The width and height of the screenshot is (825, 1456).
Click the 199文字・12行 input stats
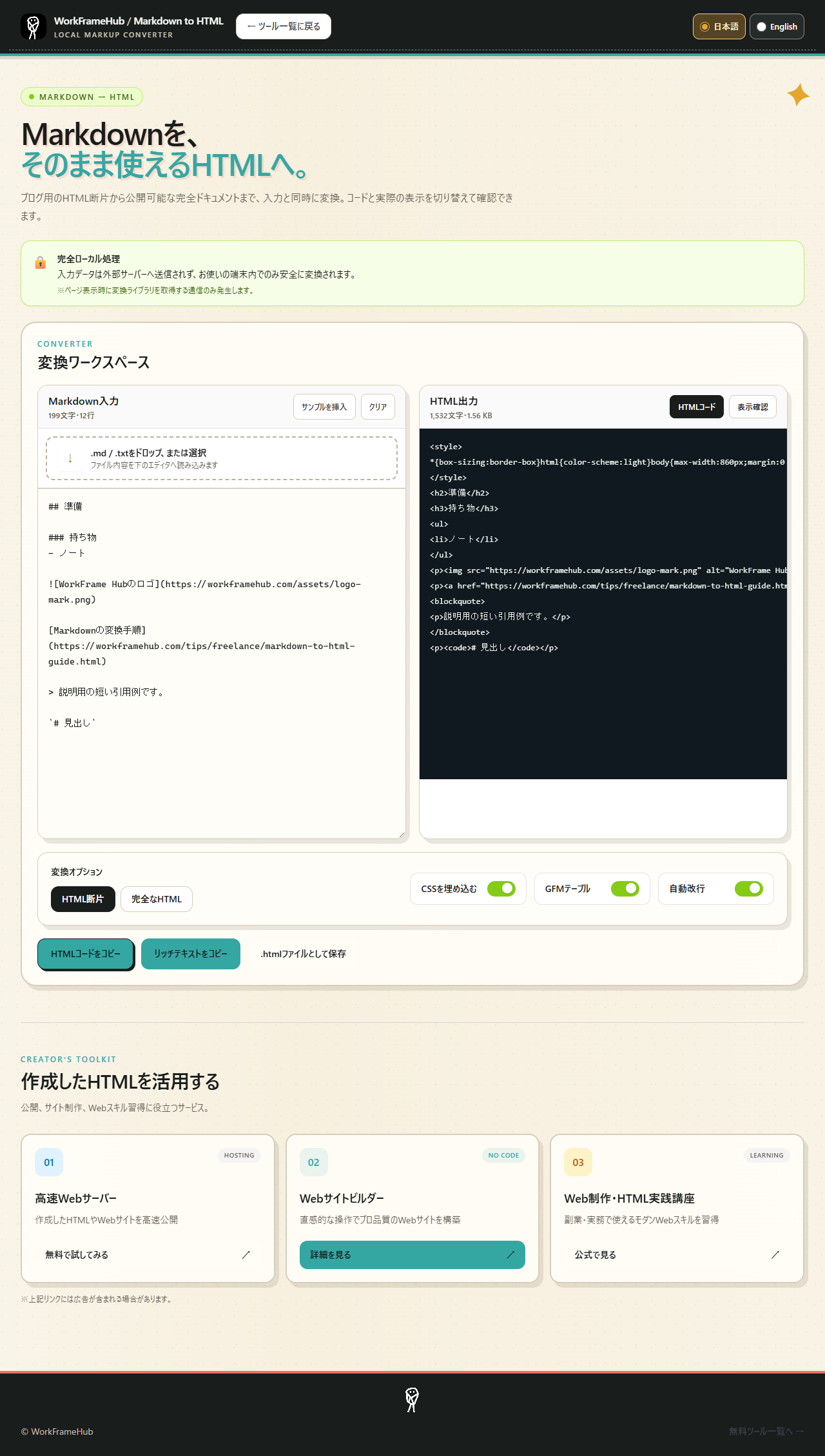[x=72, y=416]
